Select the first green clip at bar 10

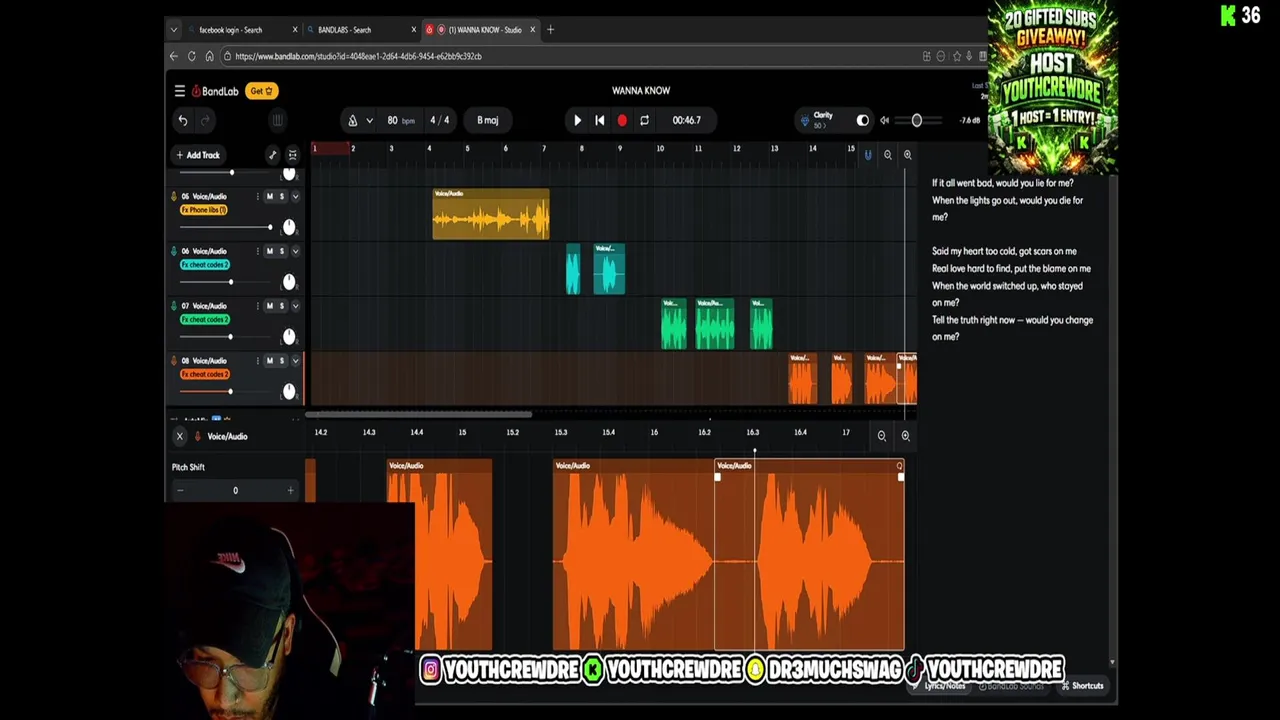(674, 324)
